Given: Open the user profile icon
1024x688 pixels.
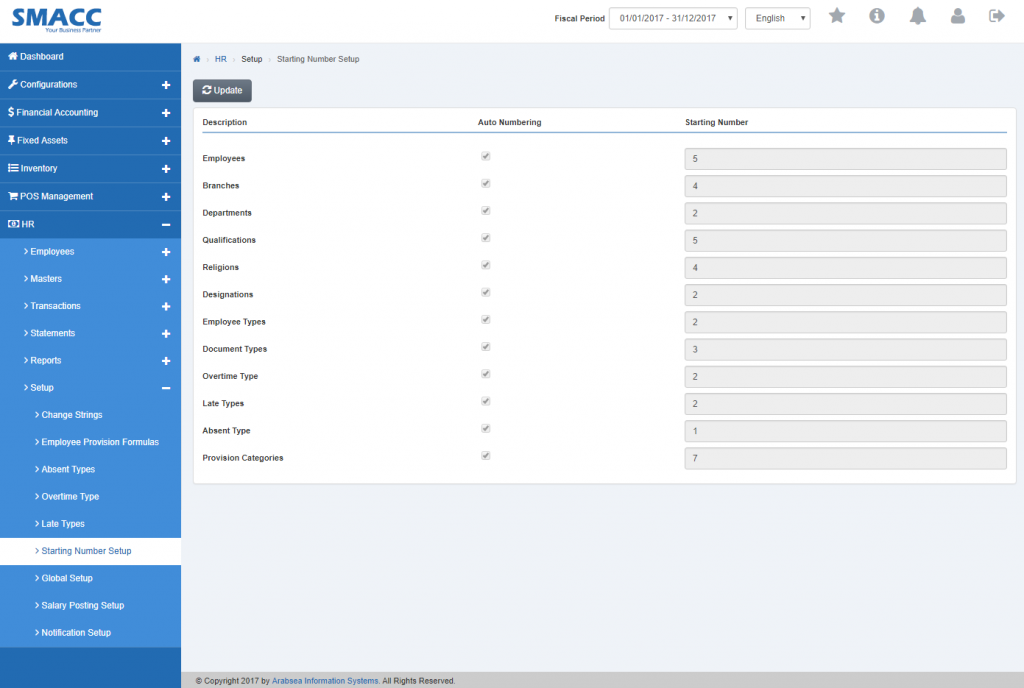Looking at the screenshot, I should [957, 15].
